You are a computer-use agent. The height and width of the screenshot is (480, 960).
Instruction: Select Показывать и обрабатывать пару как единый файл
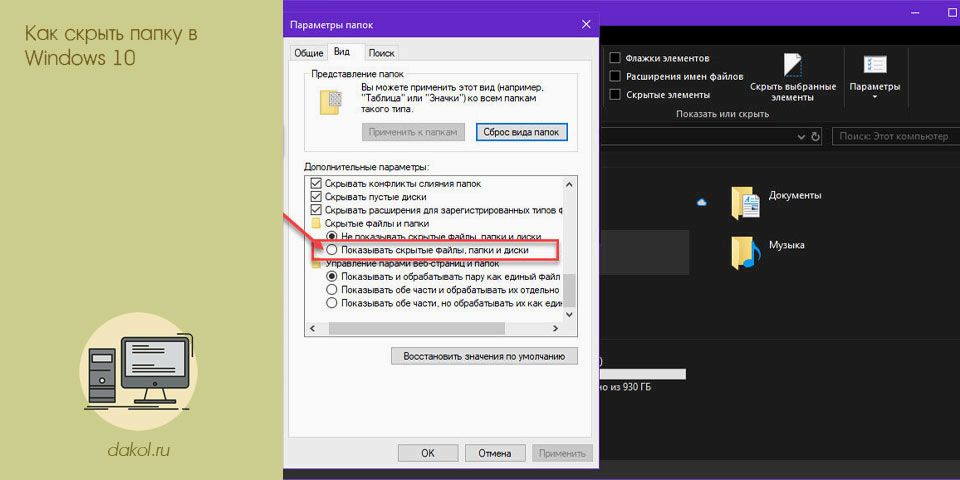pos(331,276)
